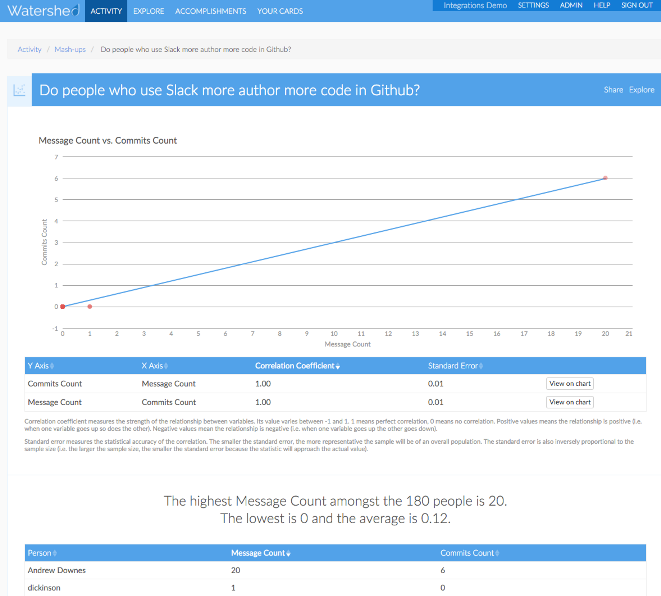This screenshot has width=661, height=596.
Task: Open the Admin menu
Action: pos(571,5)
